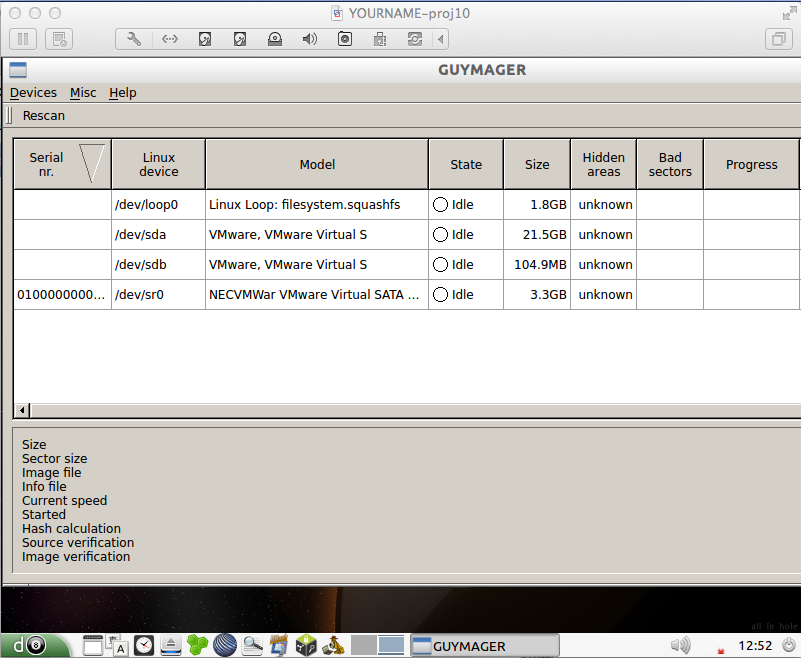Select the /dev/sda device row
The height and width of the screenshot is (658, 801).
click(x=407, y=235)
